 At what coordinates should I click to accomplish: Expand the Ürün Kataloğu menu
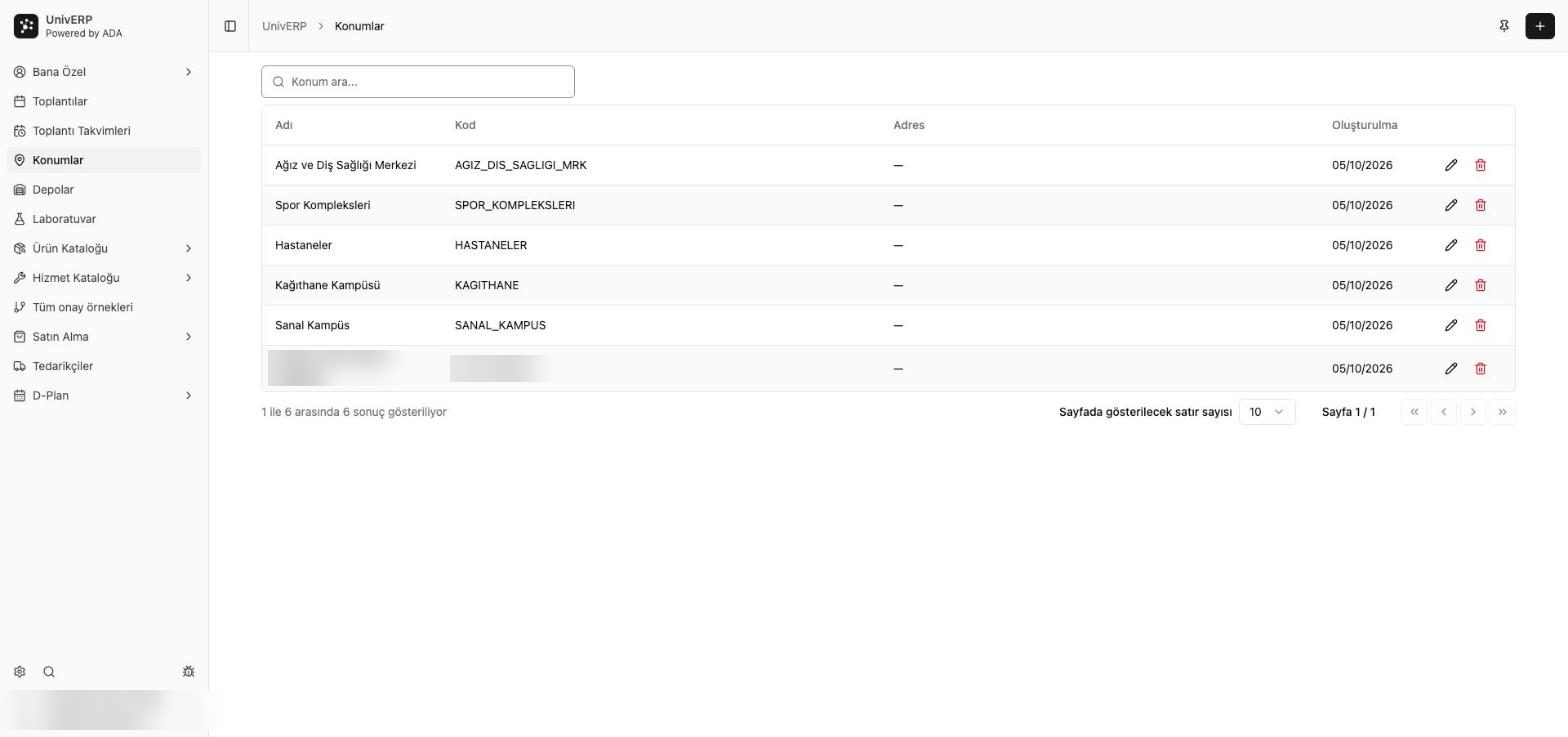coord(104,248)
